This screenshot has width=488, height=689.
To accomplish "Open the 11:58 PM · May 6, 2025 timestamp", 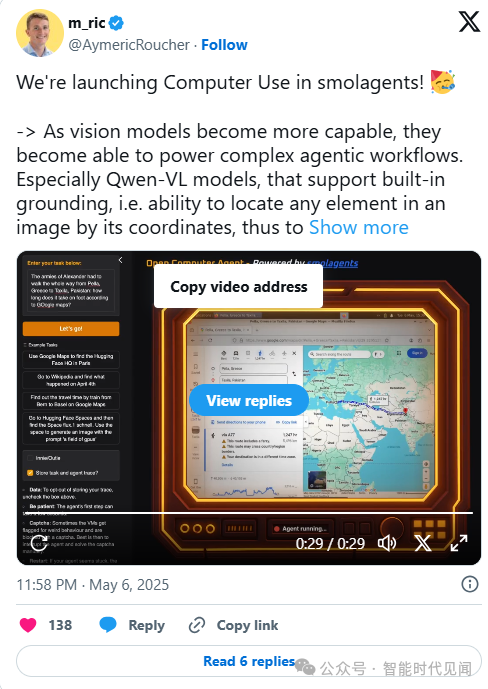I will coord(93,585).
